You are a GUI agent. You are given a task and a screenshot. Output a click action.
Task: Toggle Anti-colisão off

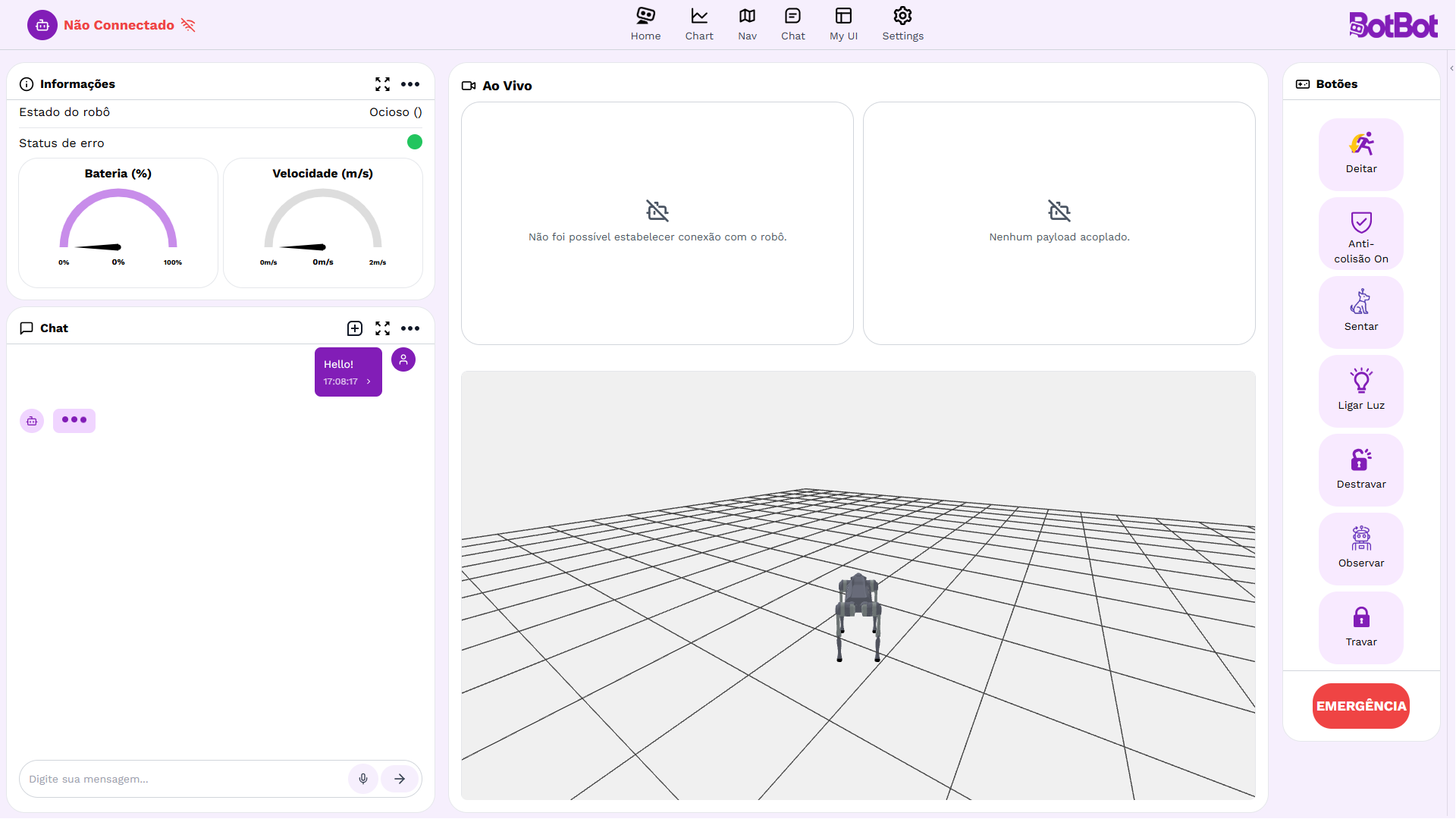pyautogui.click(x=1360, y=233)
